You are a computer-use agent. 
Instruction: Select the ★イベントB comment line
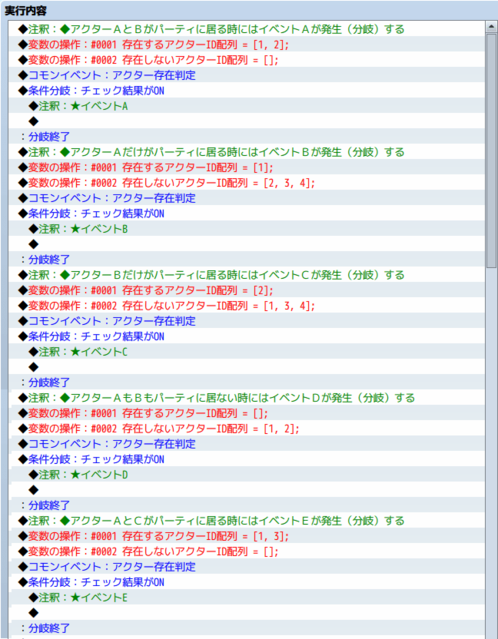tap(247, 229)
